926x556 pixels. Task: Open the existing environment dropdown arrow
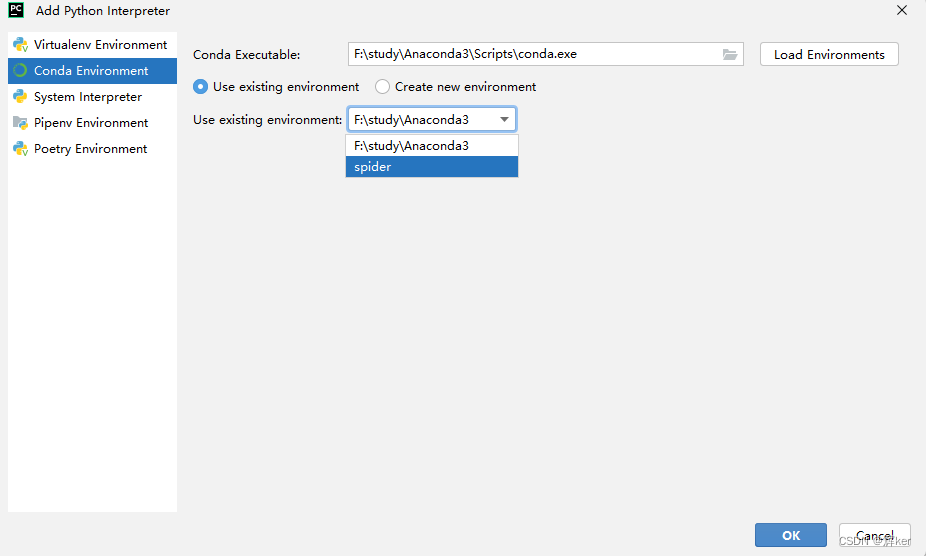[x=504, y=119]
